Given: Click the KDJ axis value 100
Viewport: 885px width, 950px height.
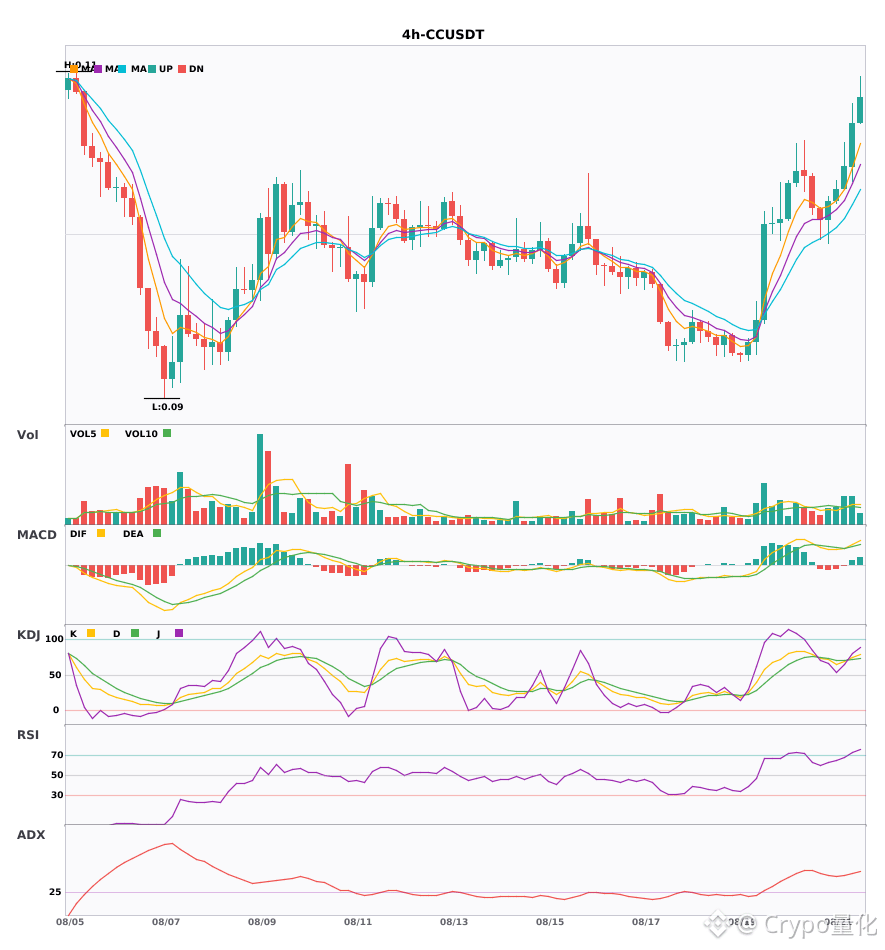Looking at the screenshot, I should tap(55, 639).
